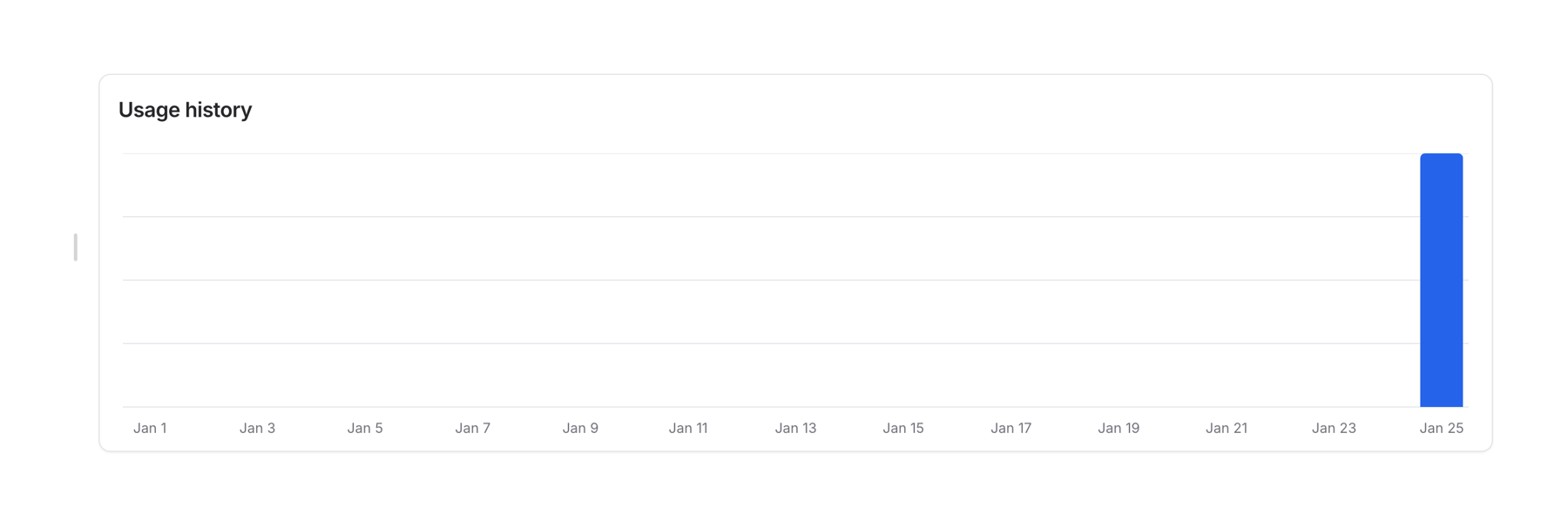
Task: Click the bottom of the blue bar
Action: [1441, 403]
